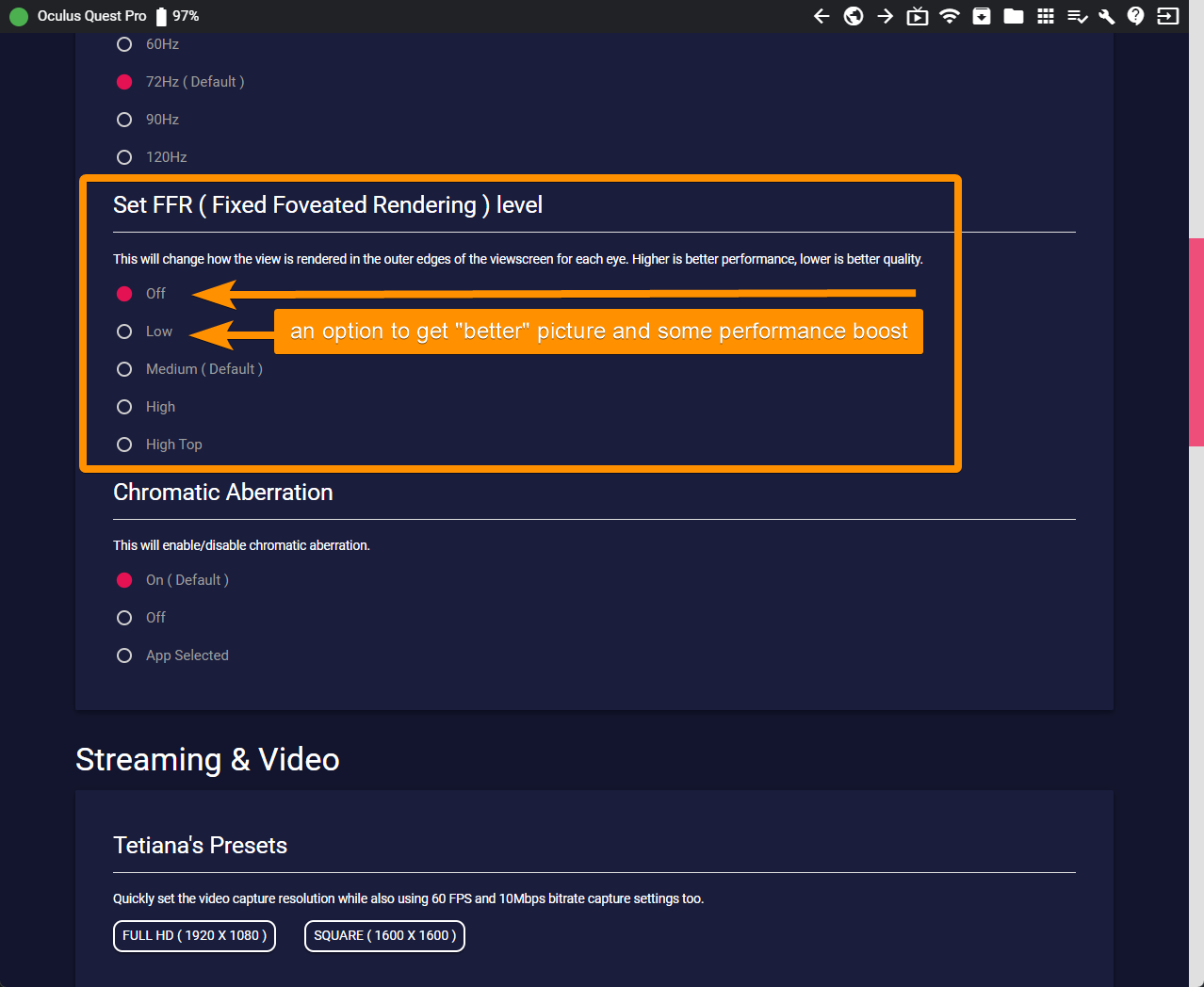Set FFR level to Low
Image resolution: width=1204 pixels, height=987 pixels.
point(124,332)
